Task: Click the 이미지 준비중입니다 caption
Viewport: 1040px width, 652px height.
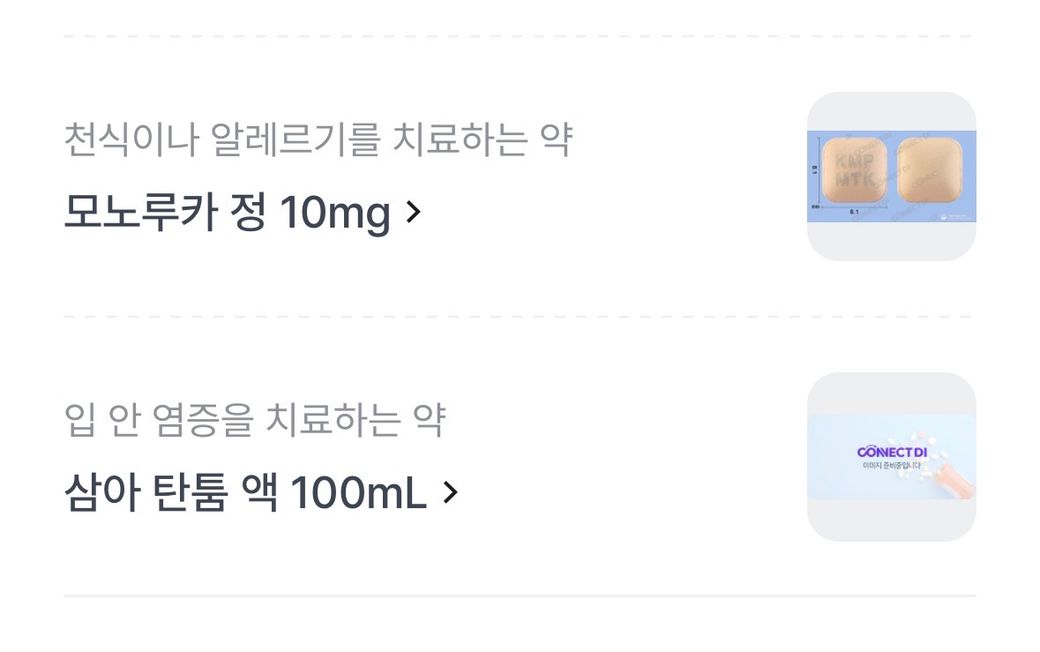Action: pyautogui.click(x=891, y=465)
